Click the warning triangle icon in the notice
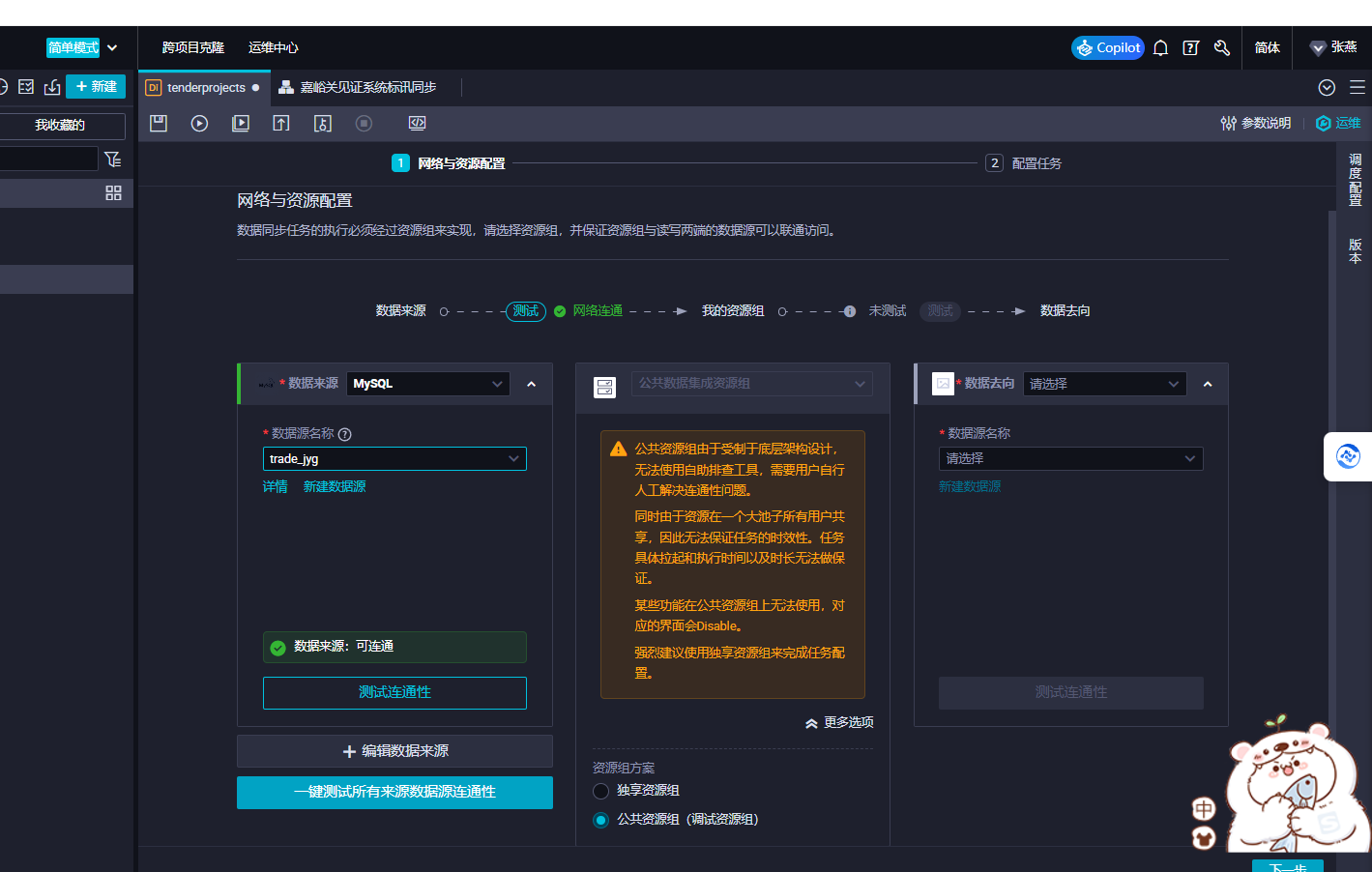Viewport: 1372px width, 872px height. pyautogui.click(x=618, y=449)
